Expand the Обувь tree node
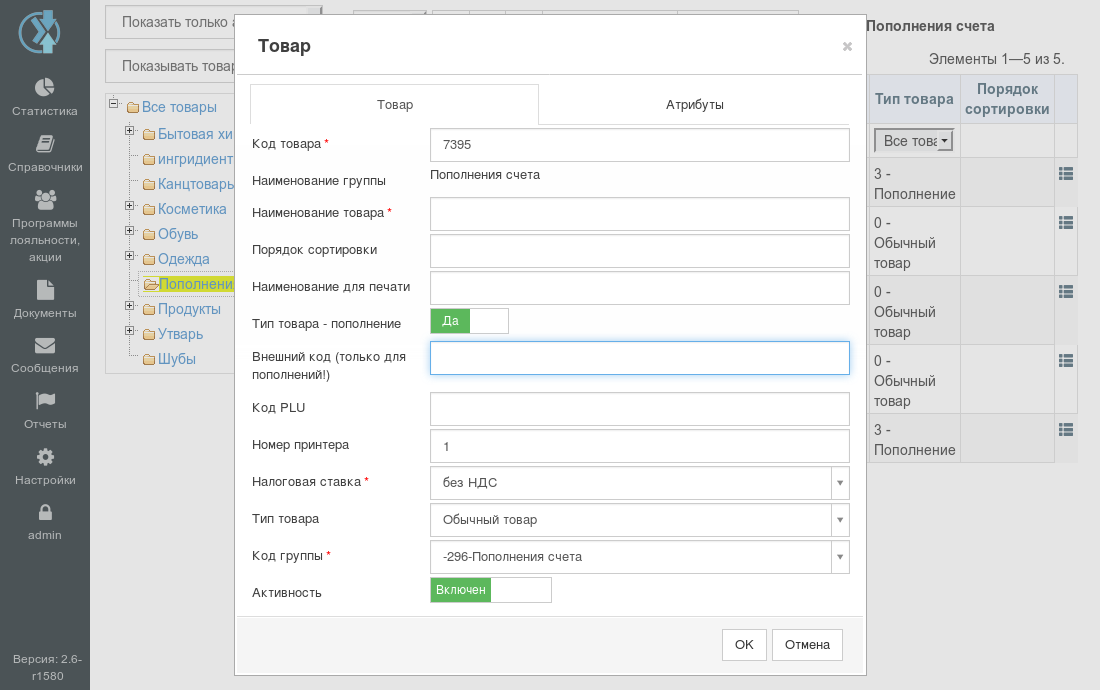 click(x=130, y=231)
